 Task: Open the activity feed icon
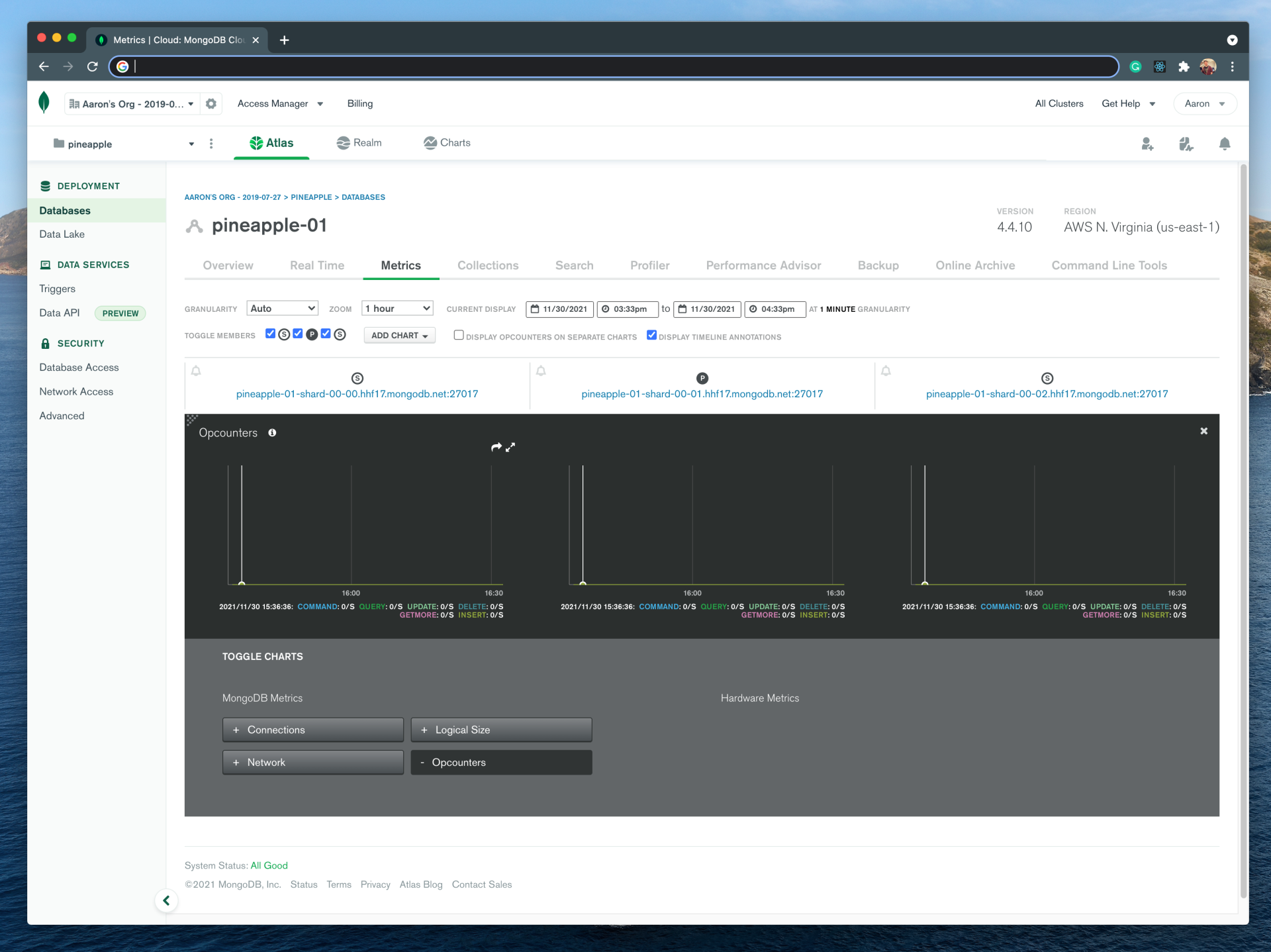tap(1186, 144)
